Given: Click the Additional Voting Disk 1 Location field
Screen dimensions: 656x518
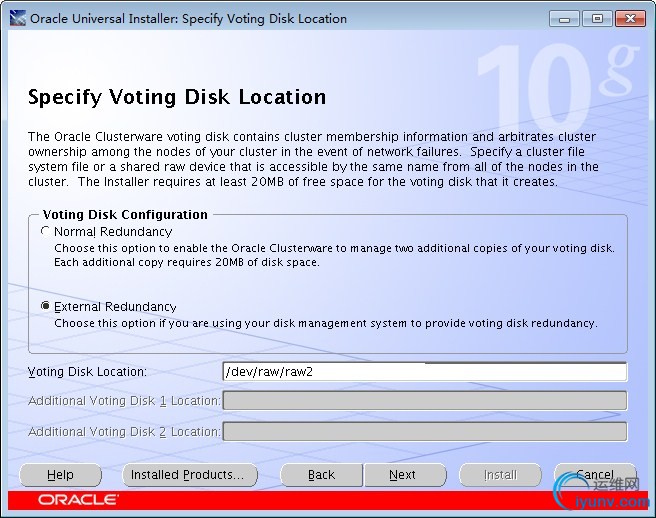Looking at the screenshot, I should tap(425, 401).
